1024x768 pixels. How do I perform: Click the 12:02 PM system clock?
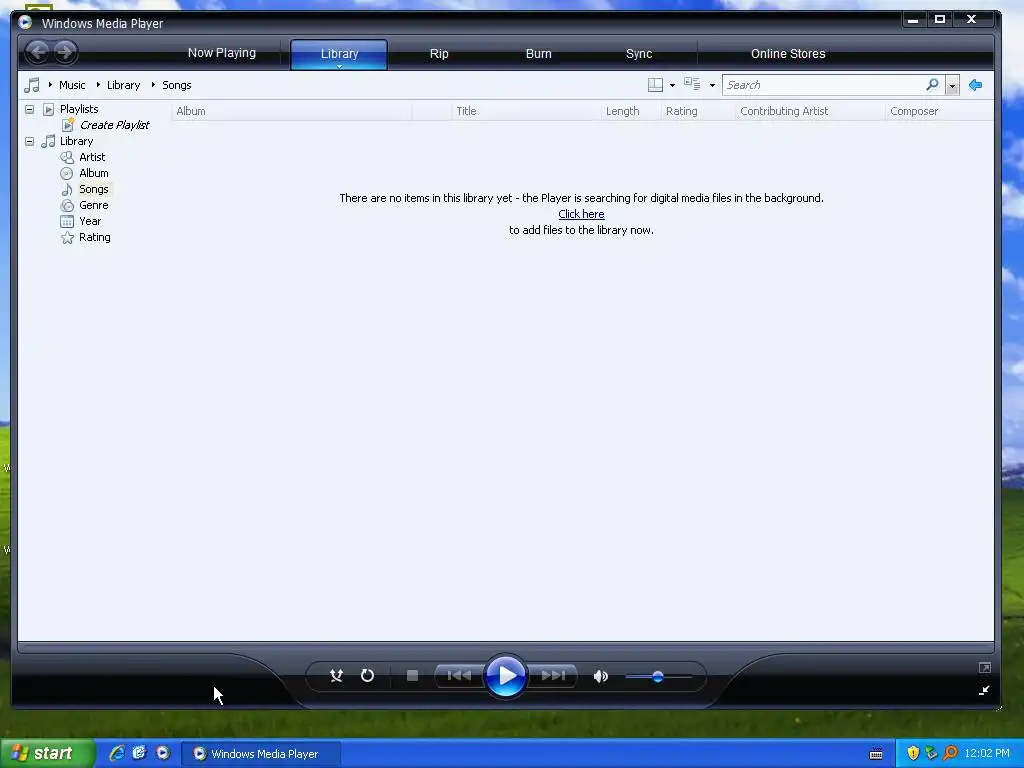[987, 754]
